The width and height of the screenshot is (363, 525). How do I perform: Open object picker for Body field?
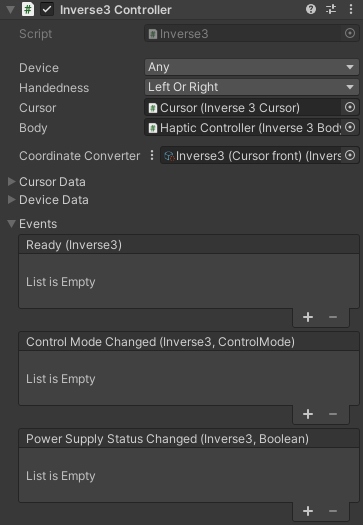(x=350, y=128)
